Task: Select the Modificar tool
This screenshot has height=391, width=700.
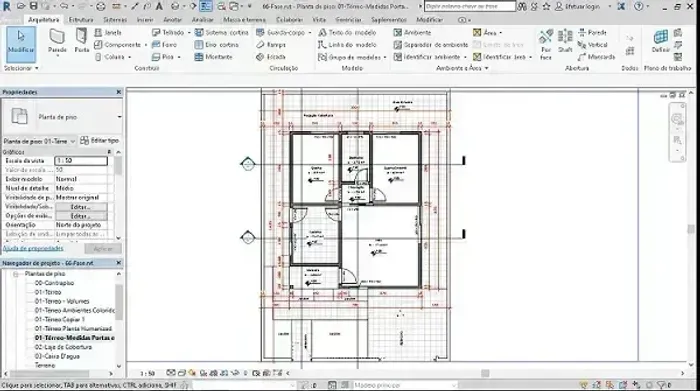Action: [21, 44]
